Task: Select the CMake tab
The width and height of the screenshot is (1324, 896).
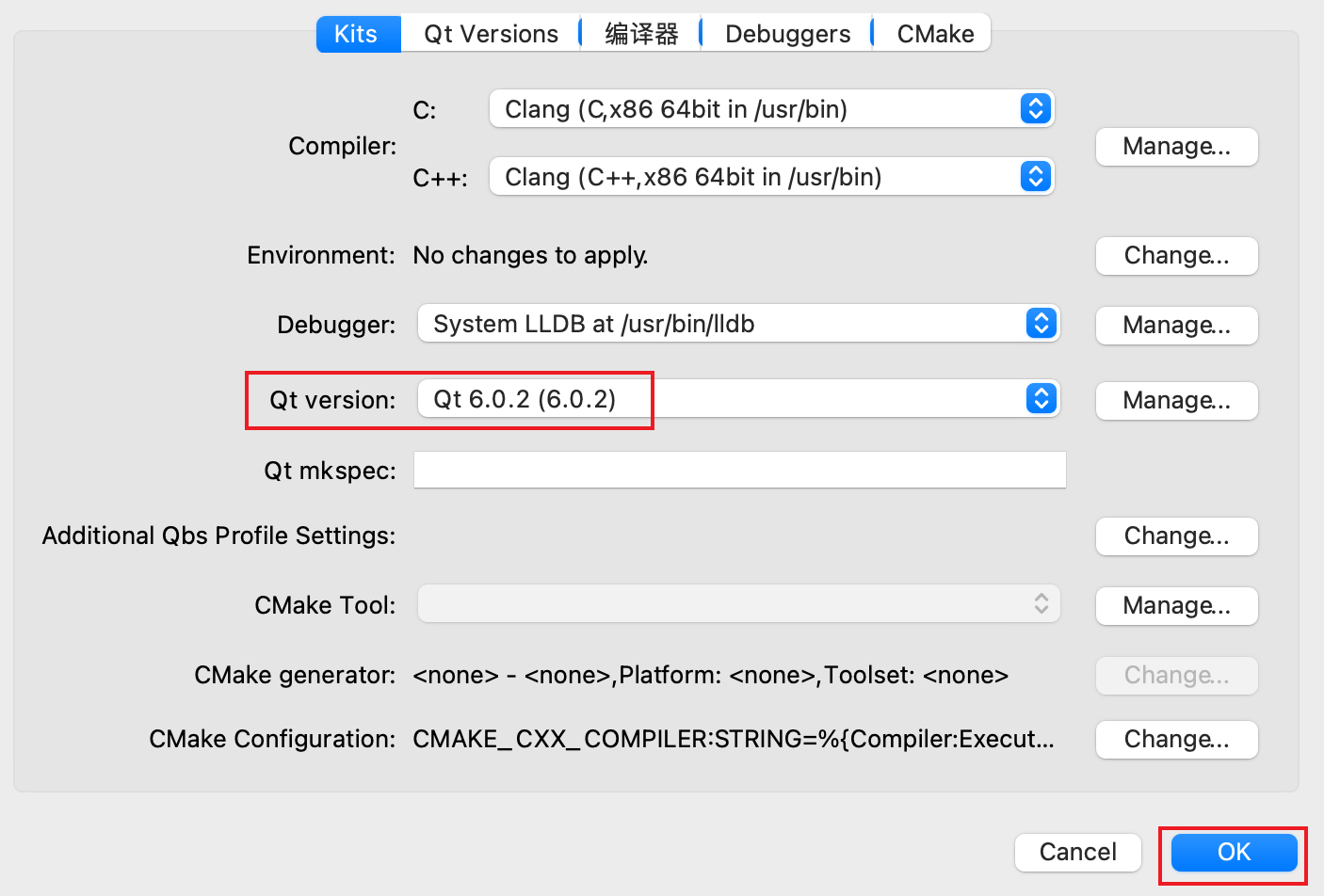Action: tap(935, 34)
